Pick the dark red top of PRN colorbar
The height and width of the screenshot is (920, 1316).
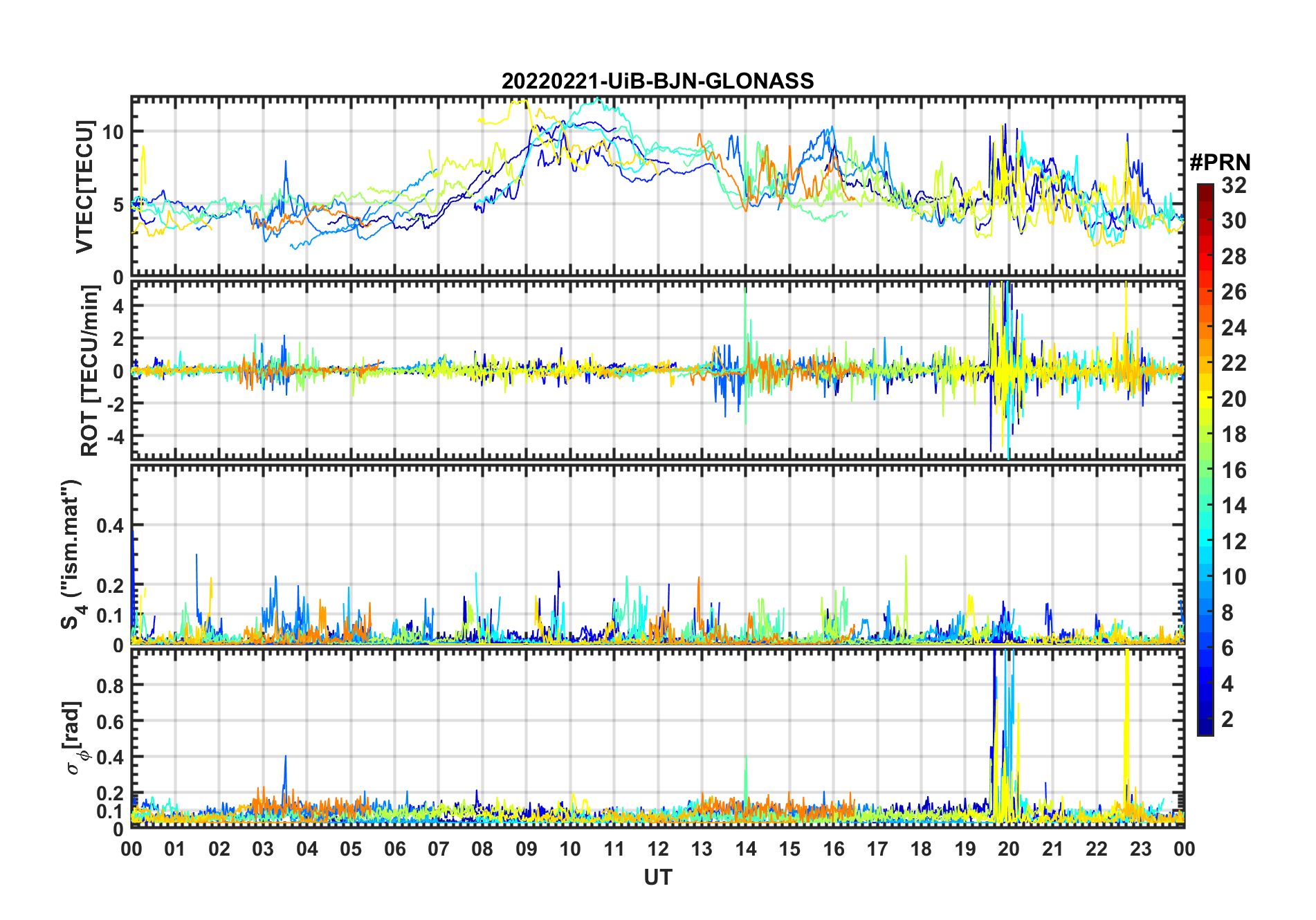click(x=1205, y=192)
